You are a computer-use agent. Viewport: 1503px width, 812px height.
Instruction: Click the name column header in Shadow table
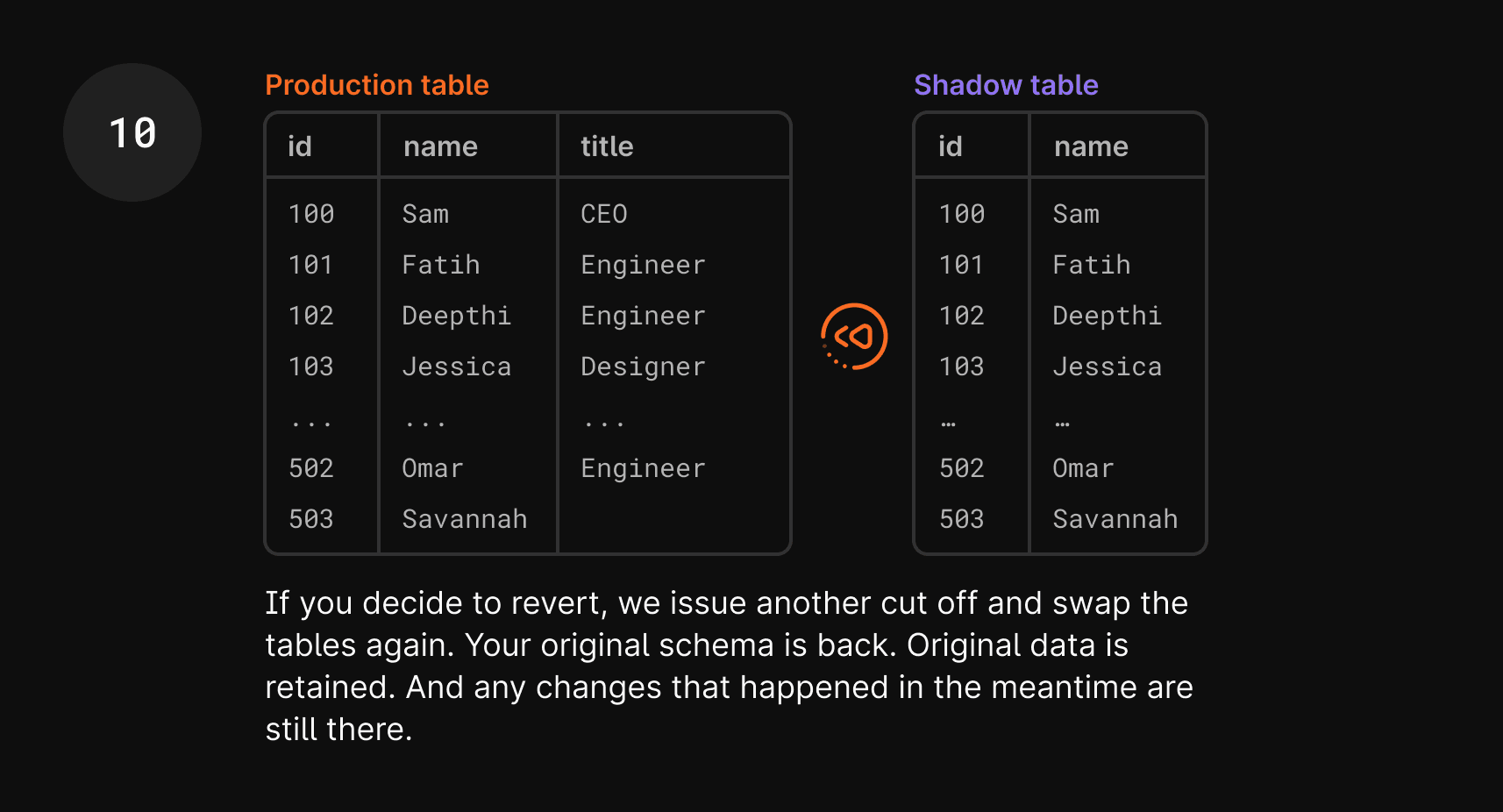click(1091, 146)
